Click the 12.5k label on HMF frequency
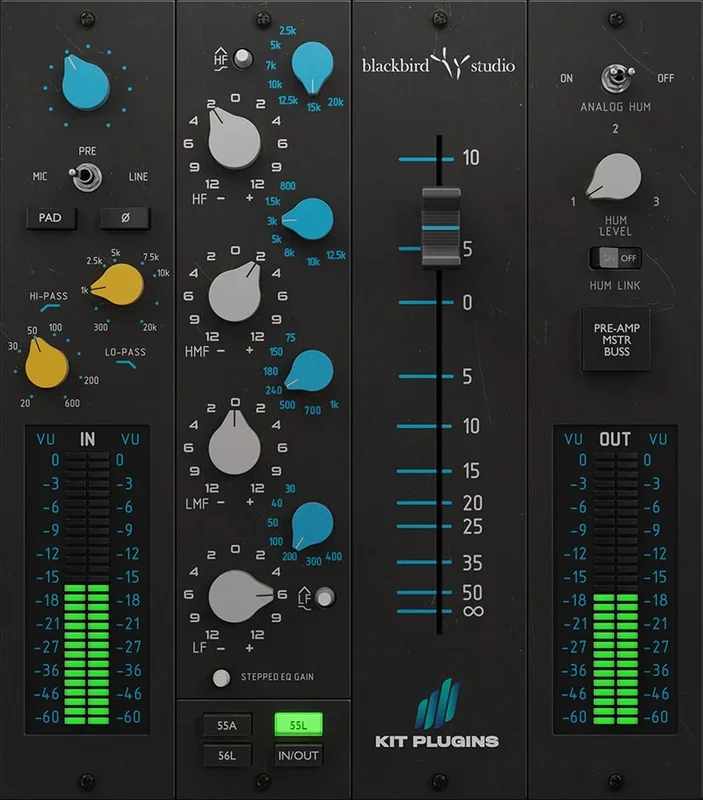 click(x=336, y=255)
